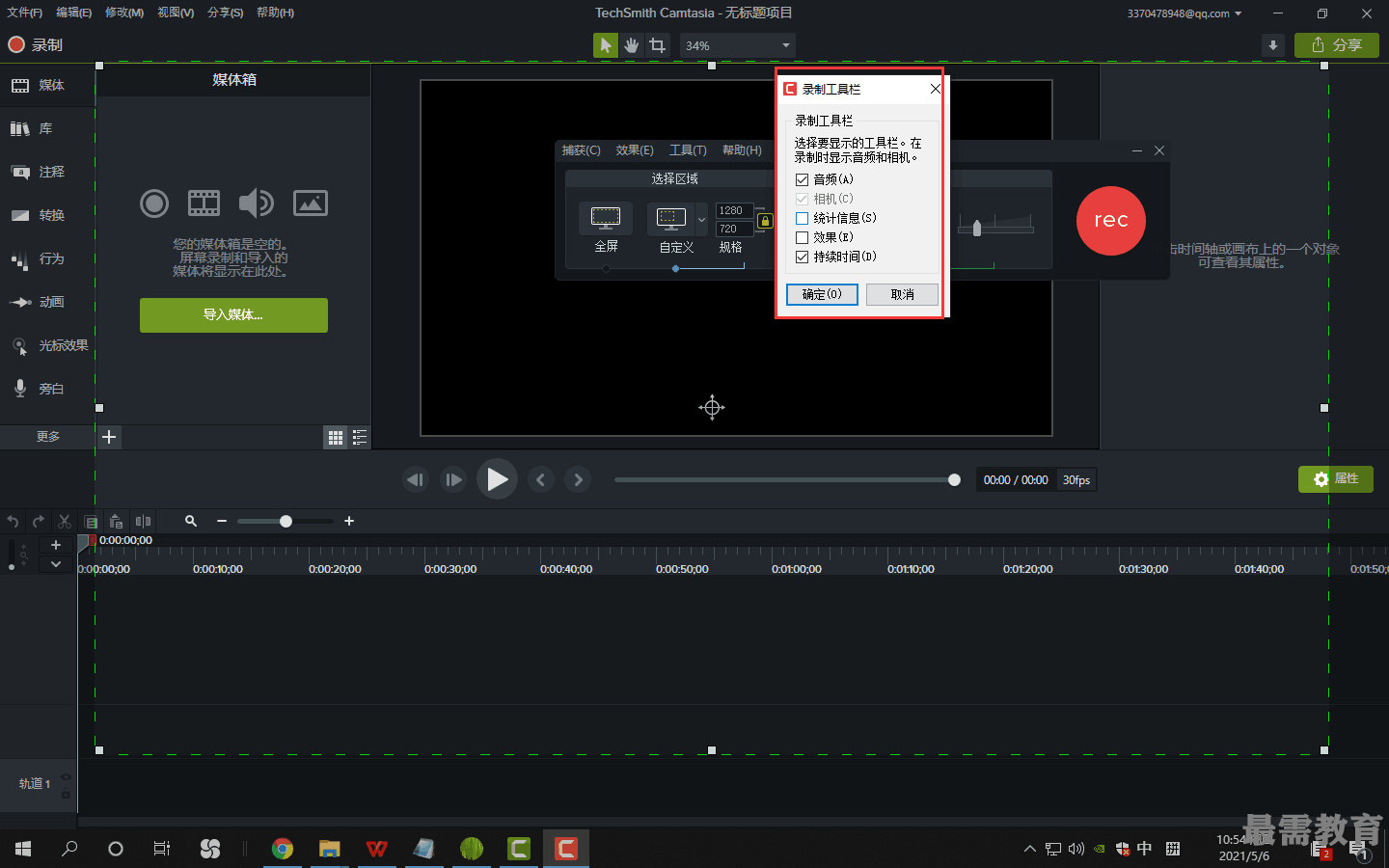Viewport: 1389px width, 868px height.
Task: Open the account email dropdown
Action: 1185,14
